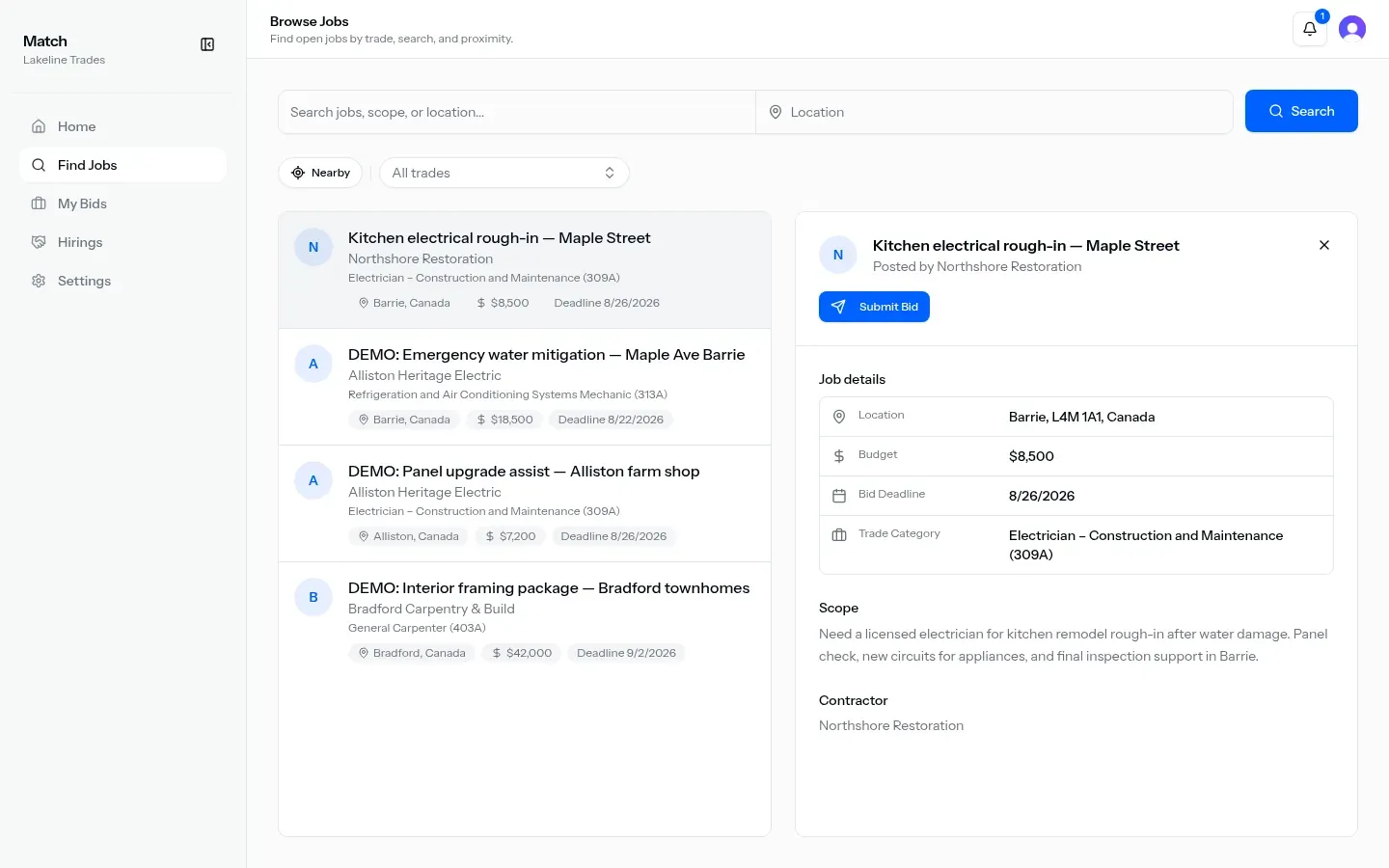Viewport: 1389px width, 868px height.
Task: Expand the All trades dropdown
Action: click(504, 173)
